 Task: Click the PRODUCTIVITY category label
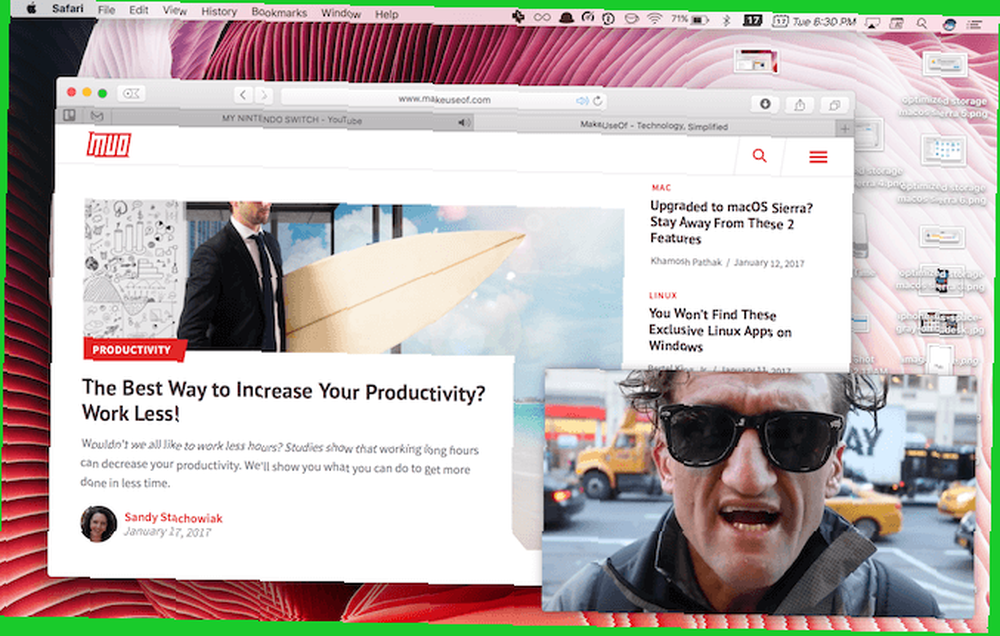coord(133,350)
